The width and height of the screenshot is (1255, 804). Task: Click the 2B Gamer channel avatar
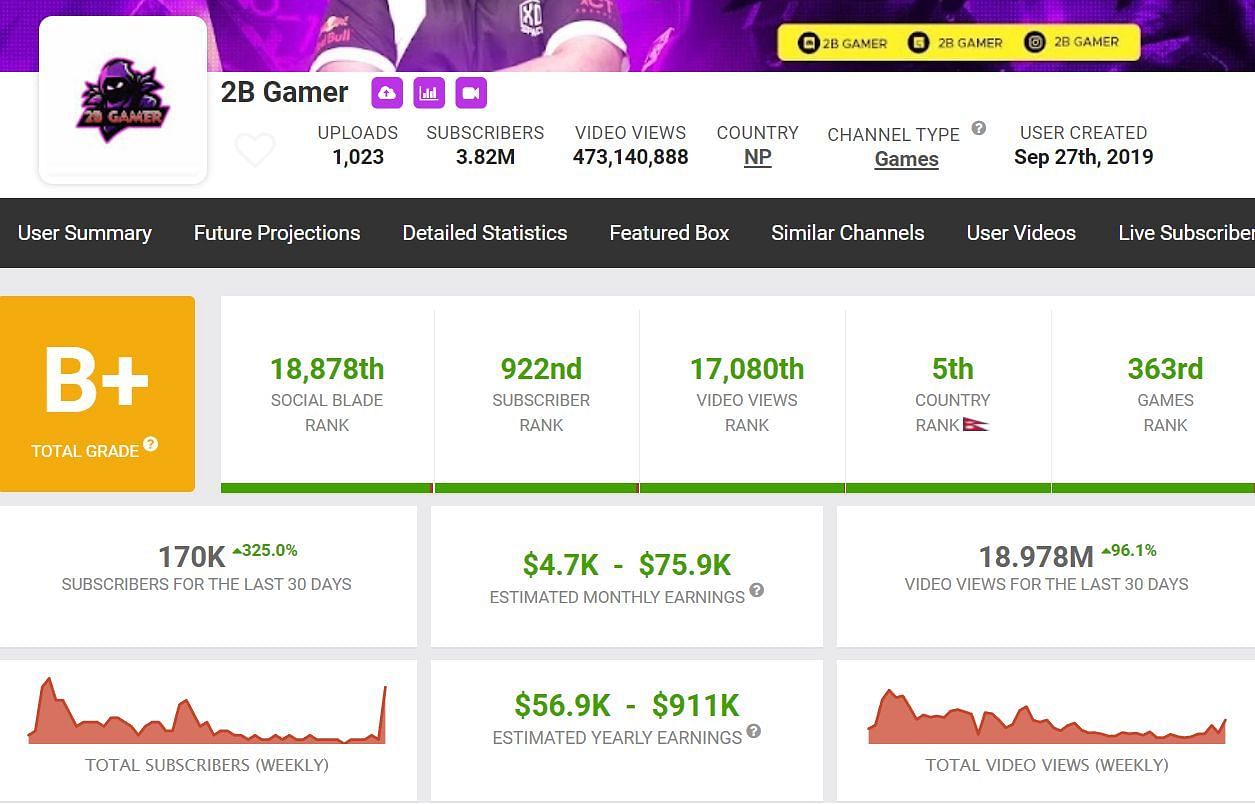pos(123,100)
